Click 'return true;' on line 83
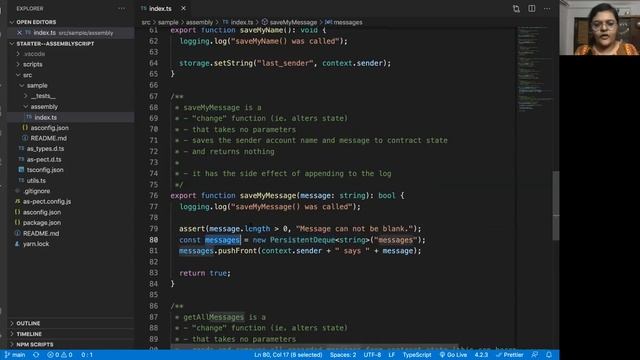640x360 pixels. [x=205, y=273]
